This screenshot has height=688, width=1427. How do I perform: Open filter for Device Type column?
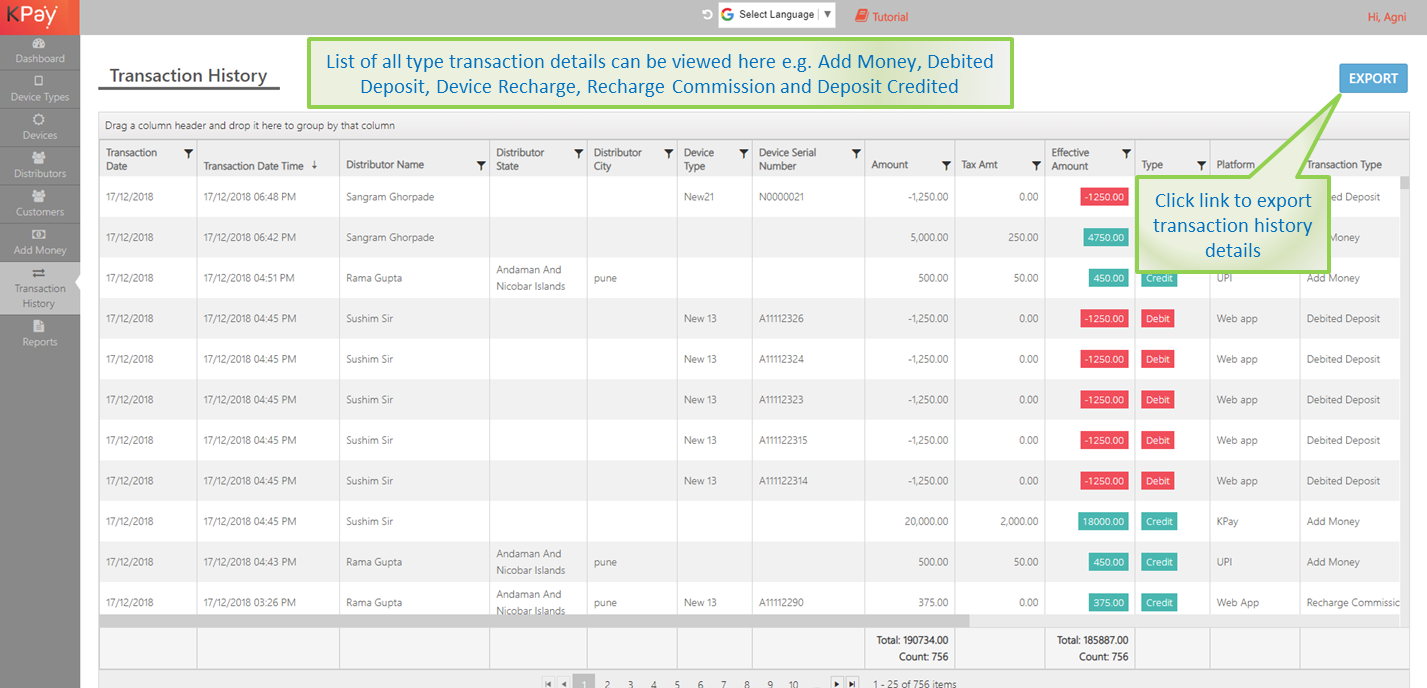click(743, 154)
